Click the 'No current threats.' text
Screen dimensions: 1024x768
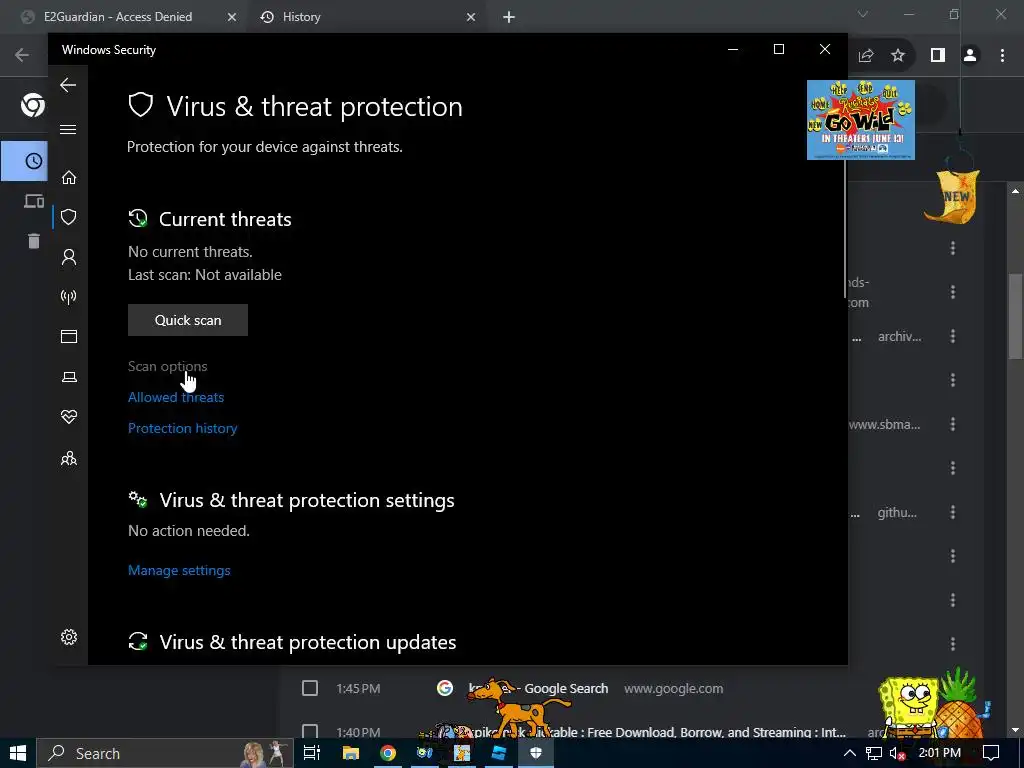[190, 251]
